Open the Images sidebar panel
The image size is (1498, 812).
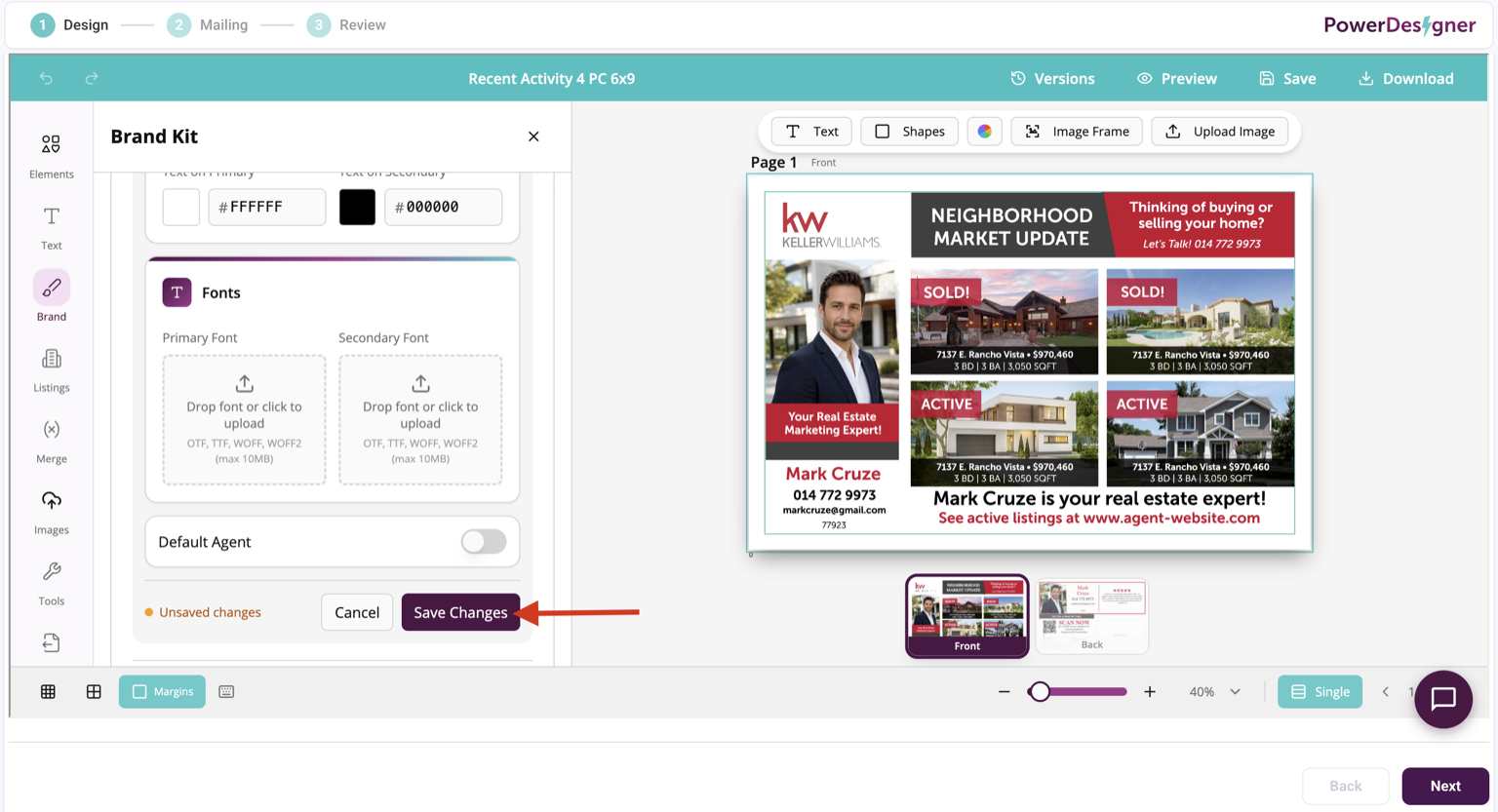[51, 512]
